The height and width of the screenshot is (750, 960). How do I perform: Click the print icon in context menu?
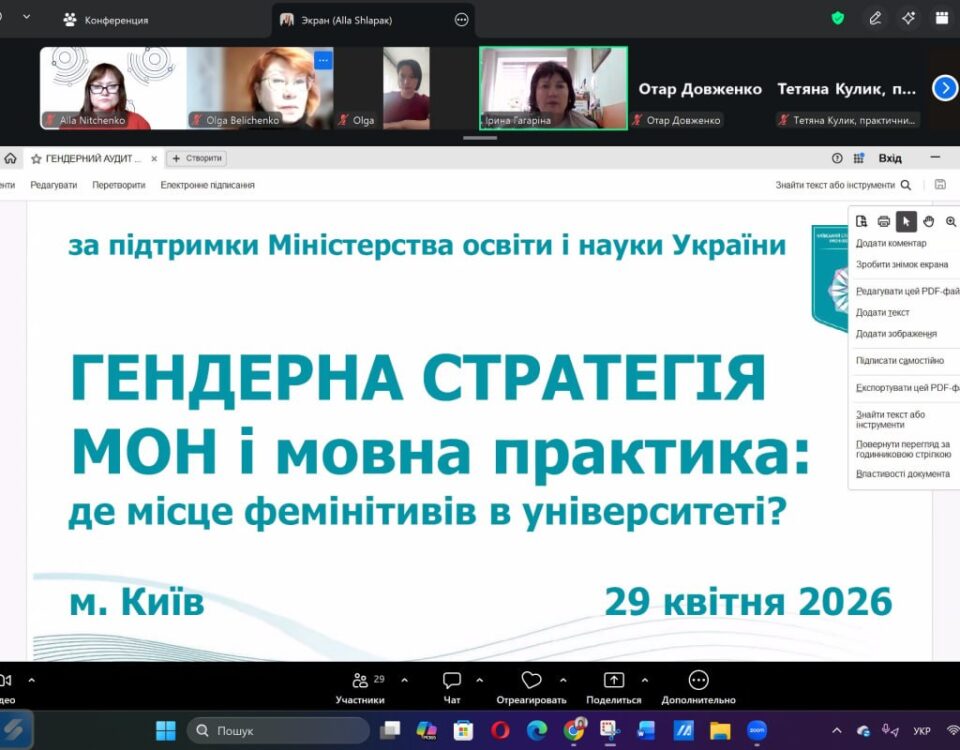[883, 221]
